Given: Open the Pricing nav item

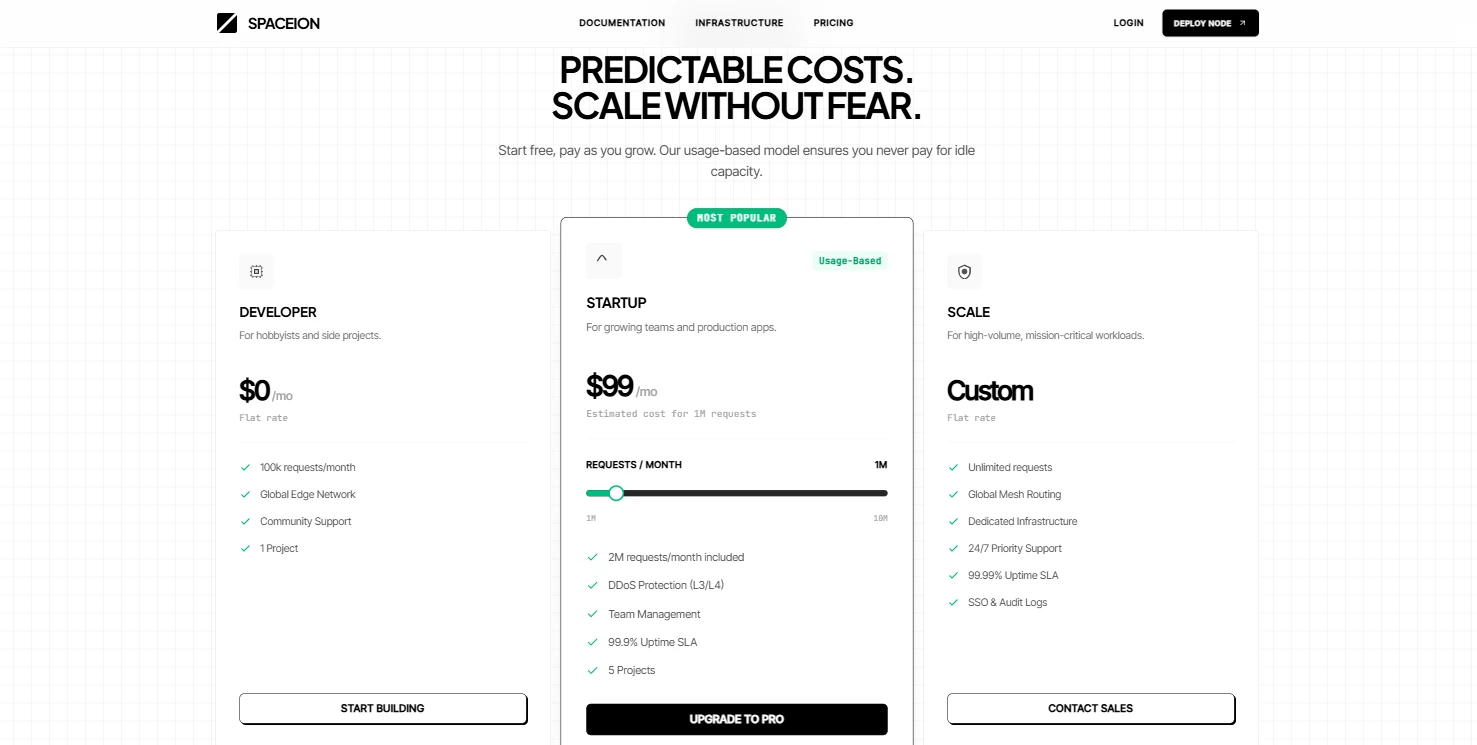Looking at the screenshot, I should pyautogui.click(x=833, y=23).
